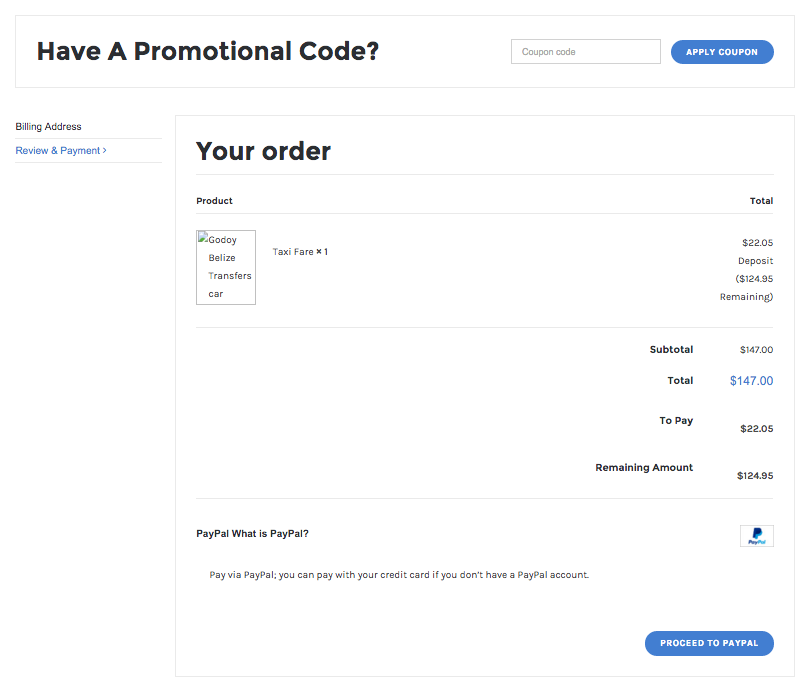This screenshot has width=808, height=682.
Task: Click the chevron beside Review & Payment
Action: [x=105, y=150]
